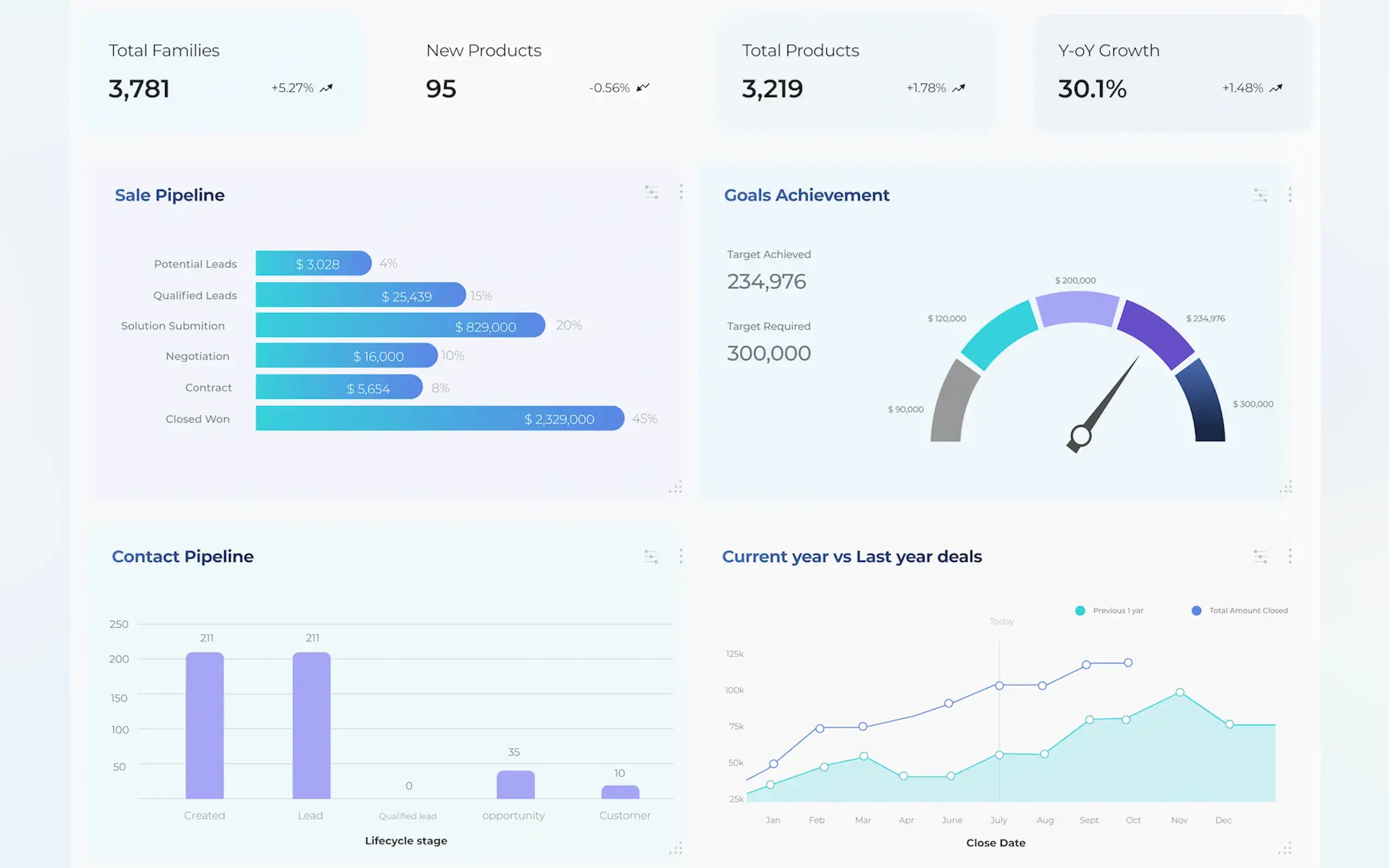Click the purple $200,000 gauge segment
Viewport: 1389px width, 868px height.
coord(1078,309)
